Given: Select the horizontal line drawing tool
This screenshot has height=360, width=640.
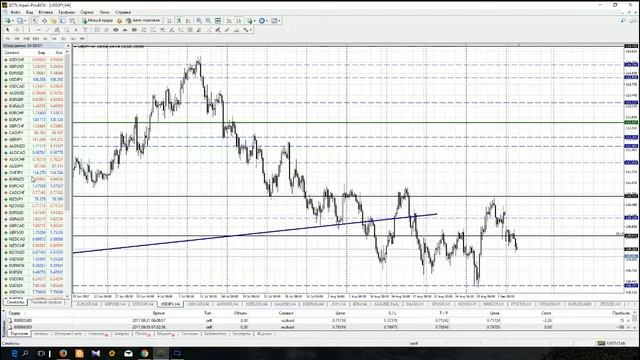Looking at the screenshot, I should click(38, 30).
